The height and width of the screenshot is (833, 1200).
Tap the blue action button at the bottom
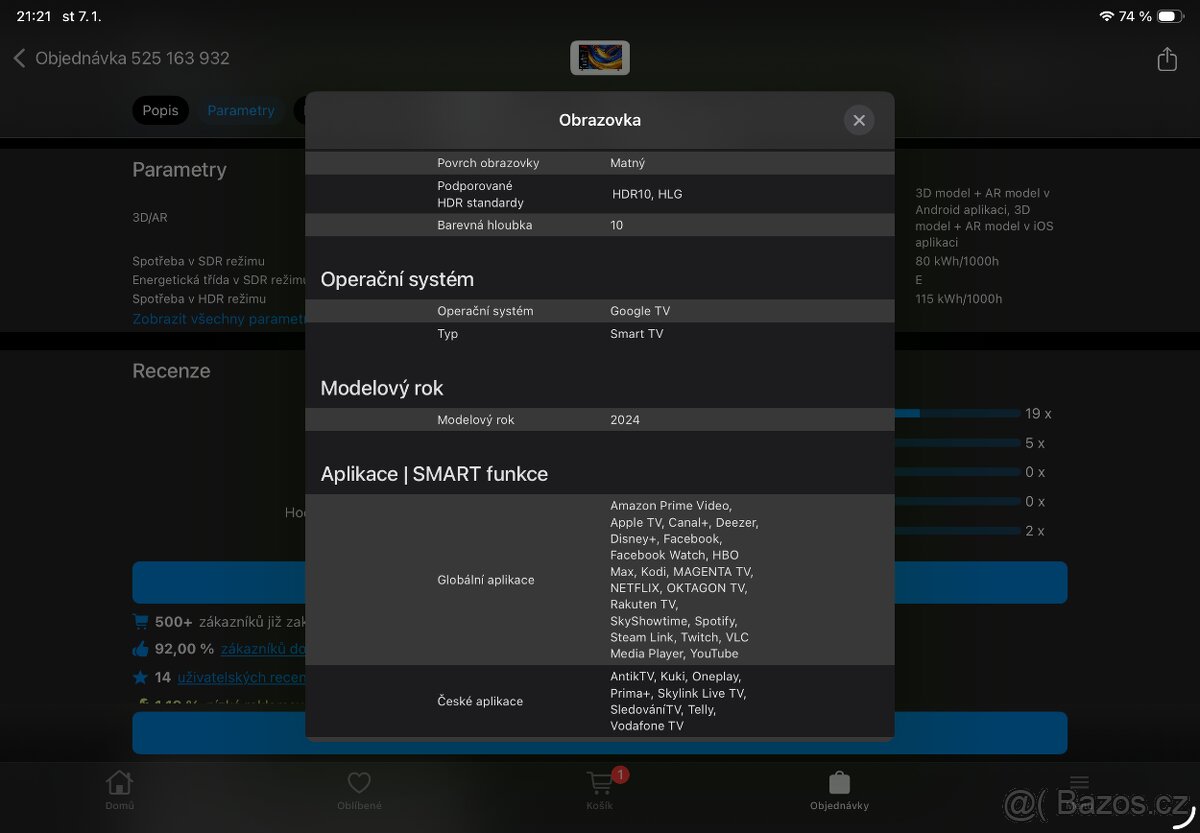tap(600, 733)
